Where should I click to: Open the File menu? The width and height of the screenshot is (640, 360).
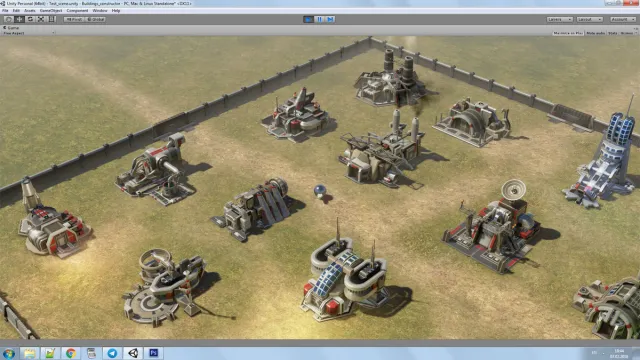[5, 11]
